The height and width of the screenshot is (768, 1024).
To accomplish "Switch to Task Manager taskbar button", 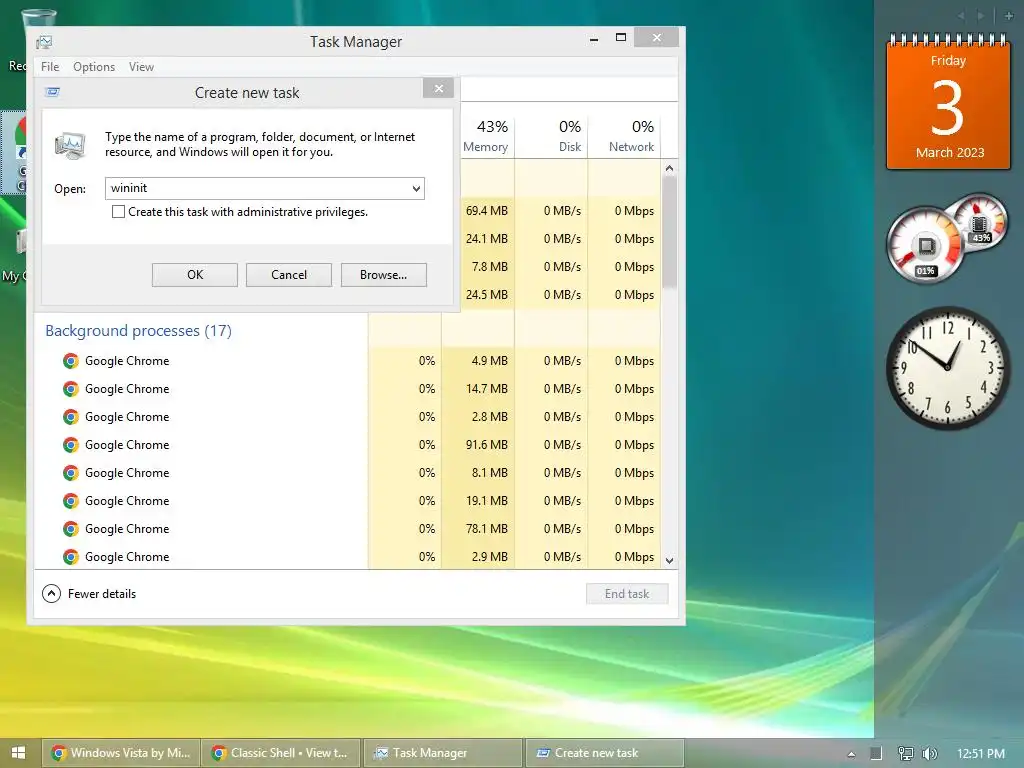I will [x=442, y=753].
